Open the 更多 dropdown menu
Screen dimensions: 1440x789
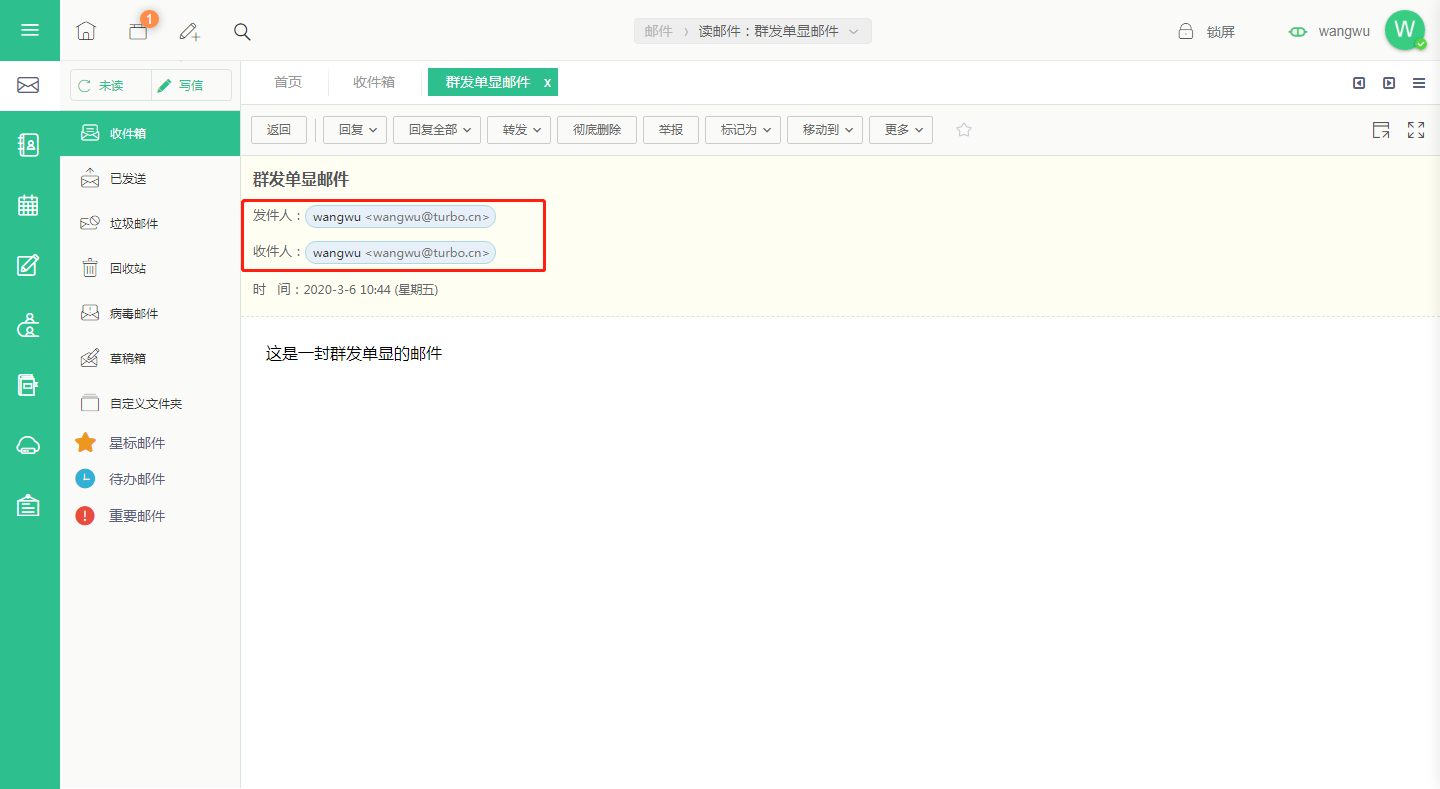[901, 130]
